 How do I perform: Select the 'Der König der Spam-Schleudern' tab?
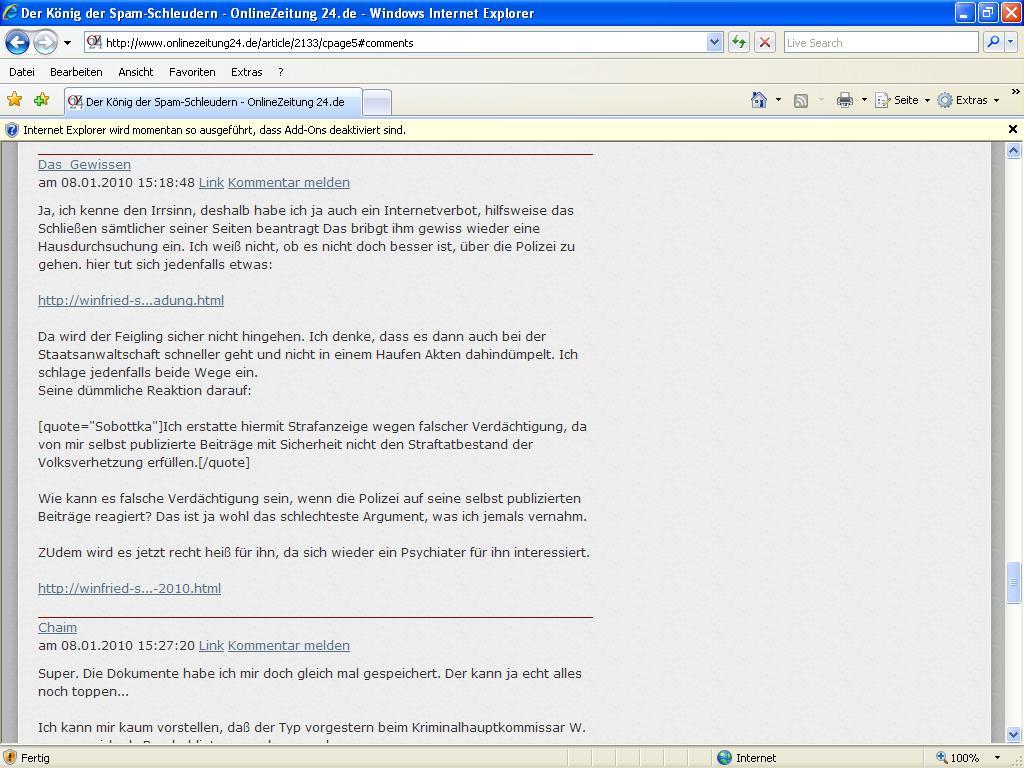click(x=213, y=102)
